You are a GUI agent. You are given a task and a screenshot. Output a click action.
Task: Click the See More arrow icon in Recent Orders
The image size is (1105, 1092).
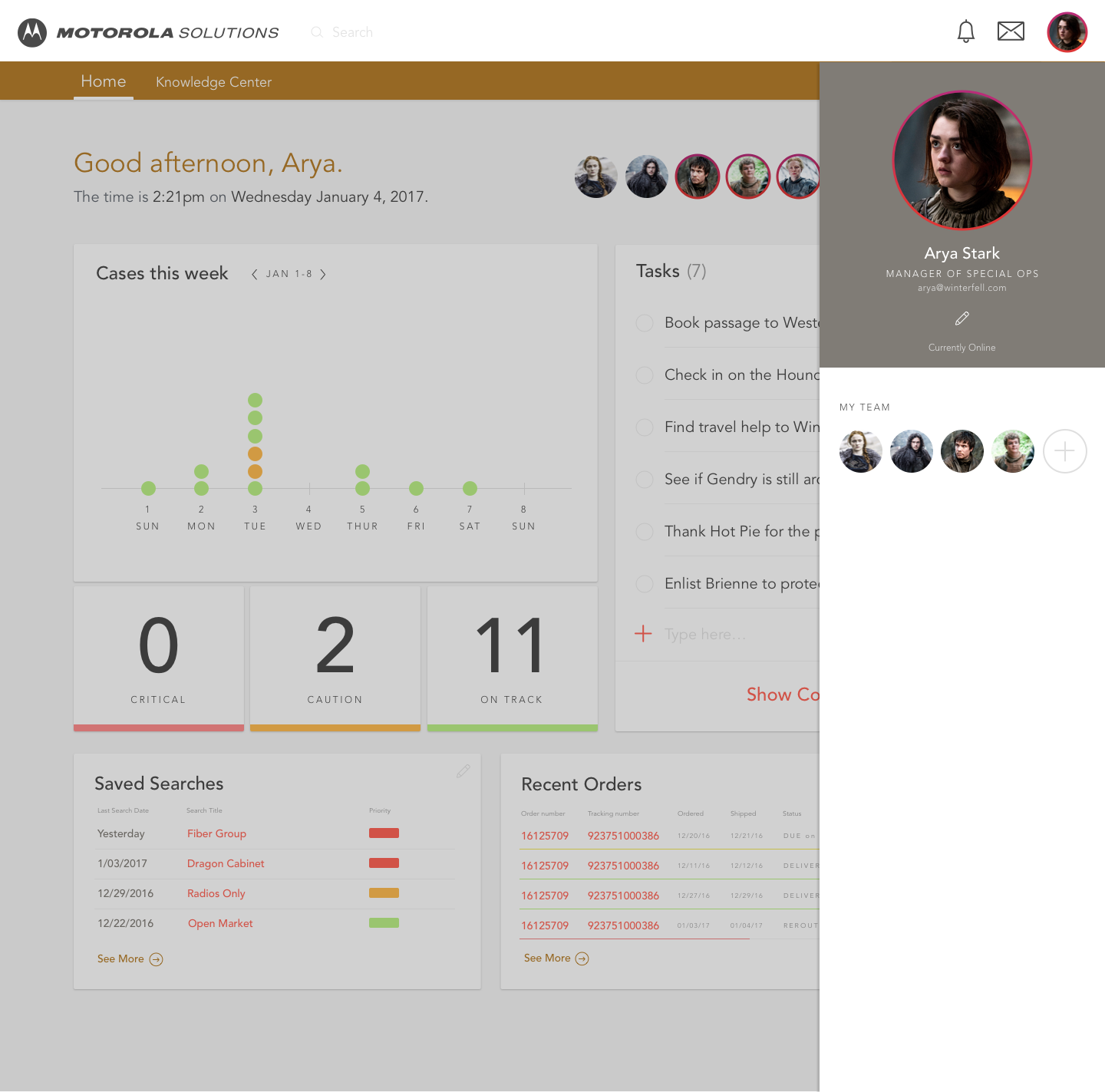pos(582,958)
